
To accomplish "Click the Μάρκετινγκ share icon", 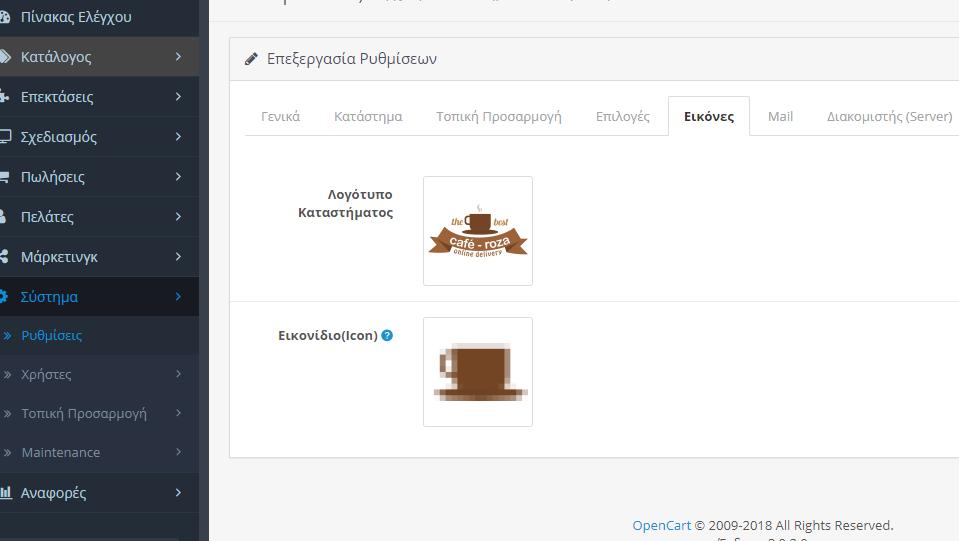I will point(4,257).
